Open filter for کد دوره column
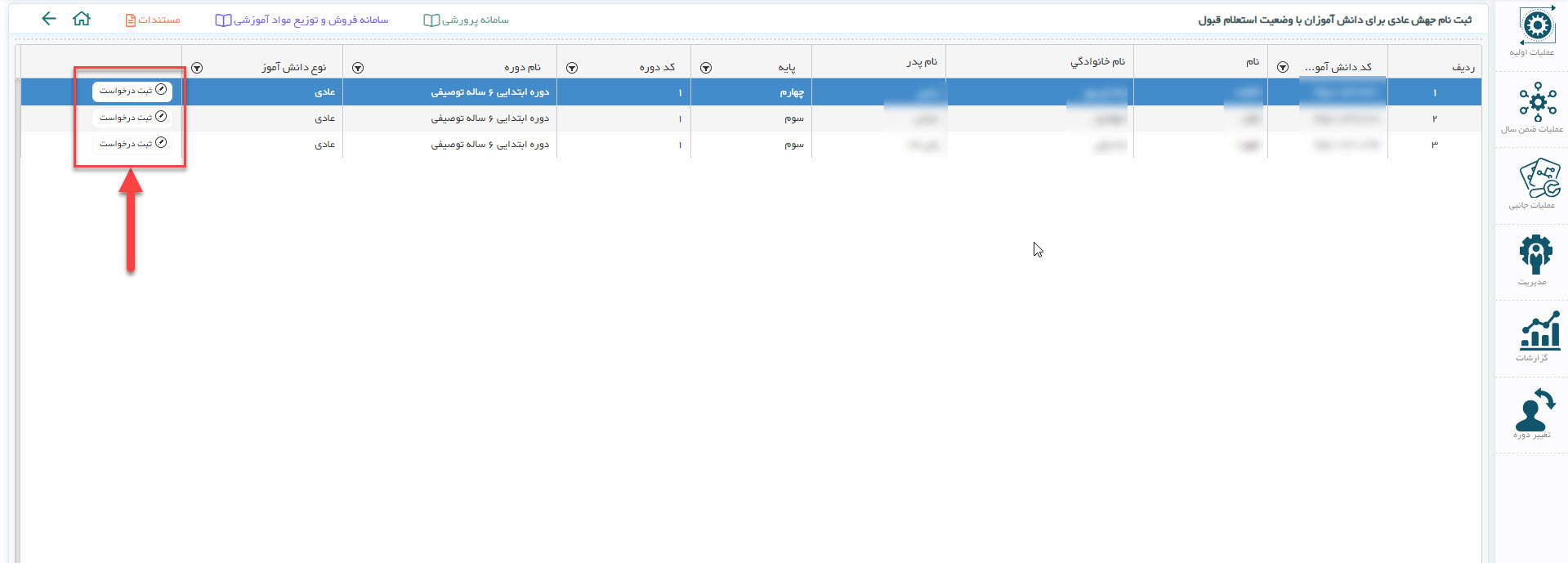The width and height of the screenshot is (1568, 563). click(572, 68)
